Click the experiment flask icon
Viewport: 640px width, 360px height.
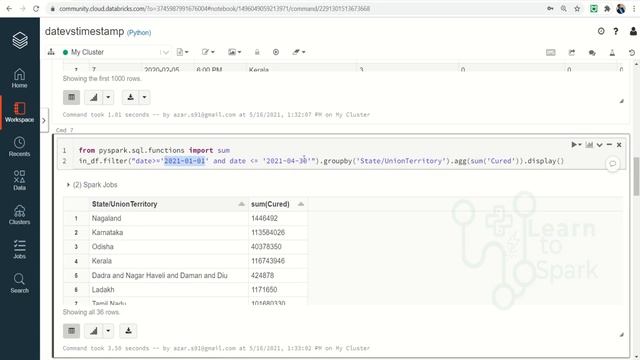coord(612,52)
